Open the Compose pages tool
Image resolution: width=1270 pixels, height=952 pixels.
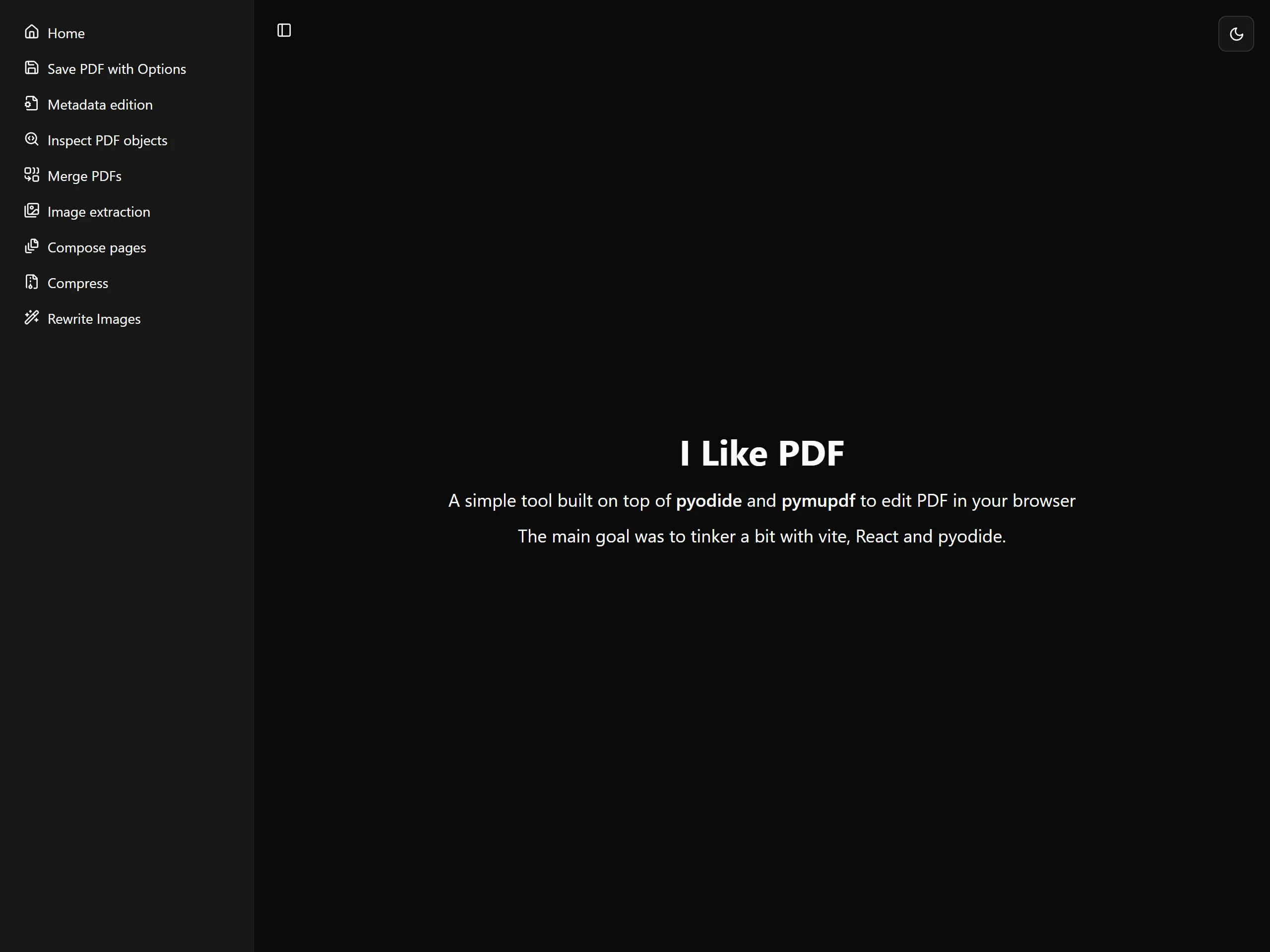point(96,247)
